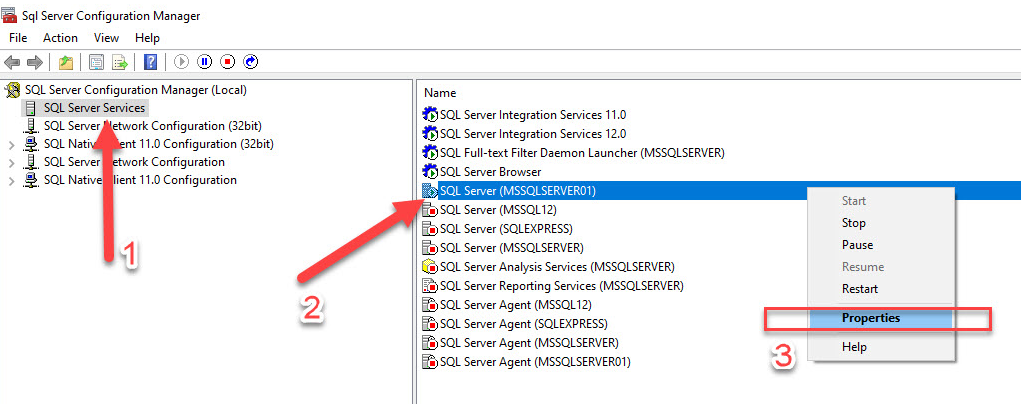
Task: Open the File menu
Action: [18, 38]
